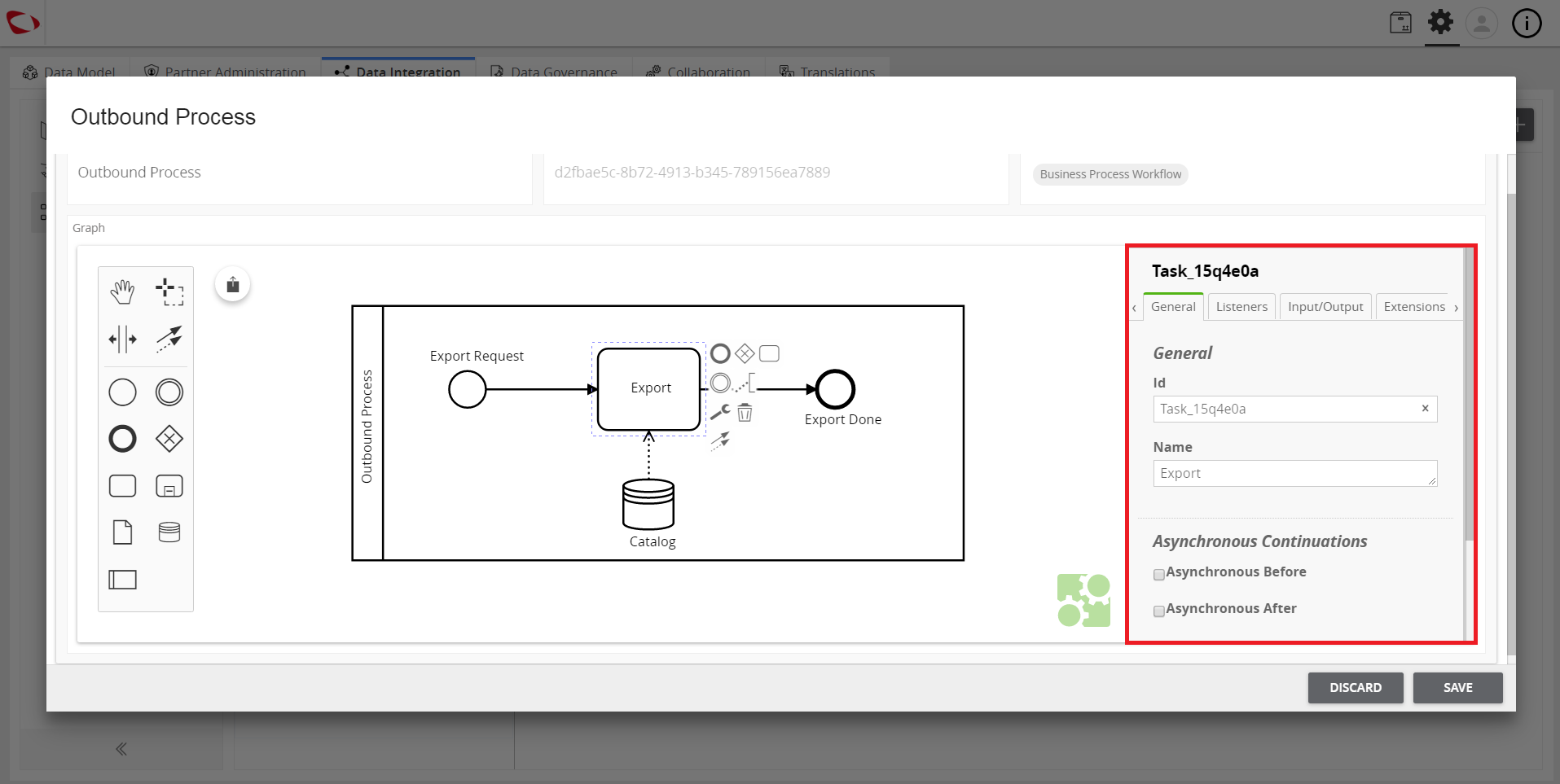Activate the lasso selection tool
1560x784 pixels.
[169, 291]
